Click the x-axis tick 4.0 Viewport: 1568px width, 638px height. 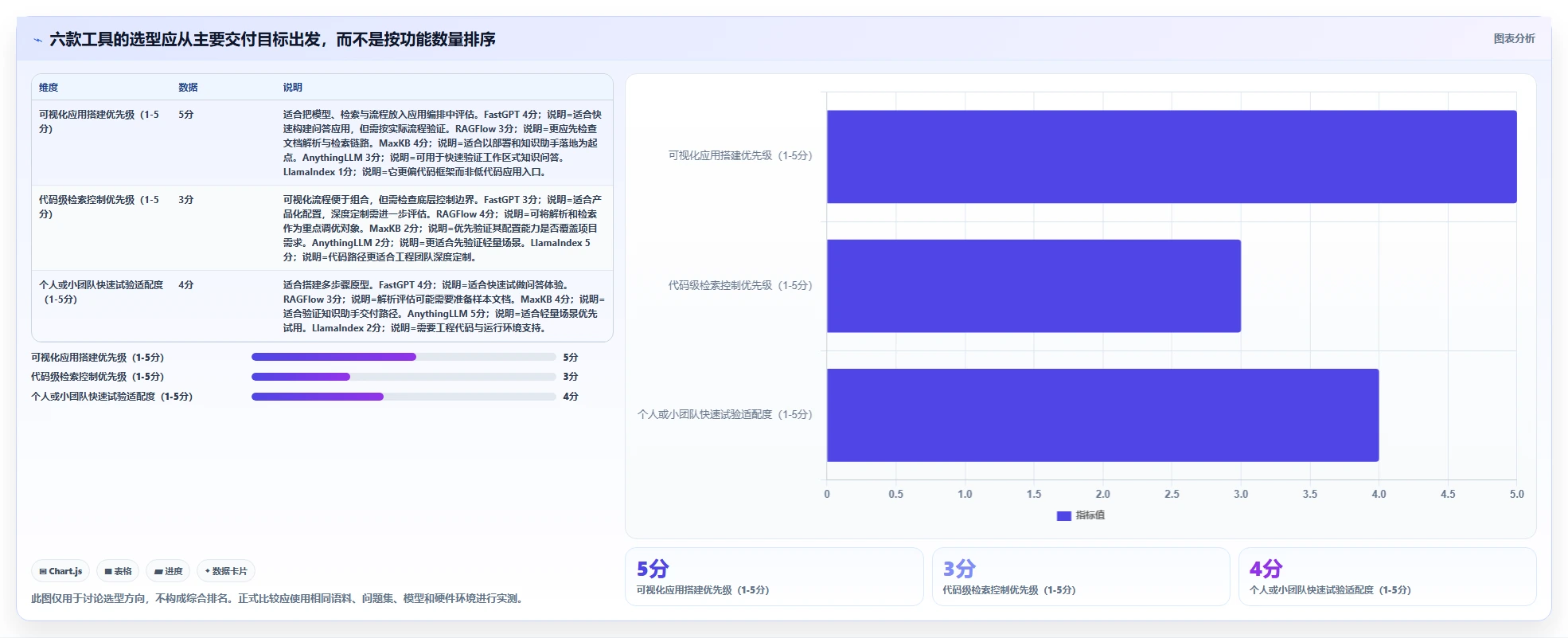pyautogui.click(x=1379, y=495)
